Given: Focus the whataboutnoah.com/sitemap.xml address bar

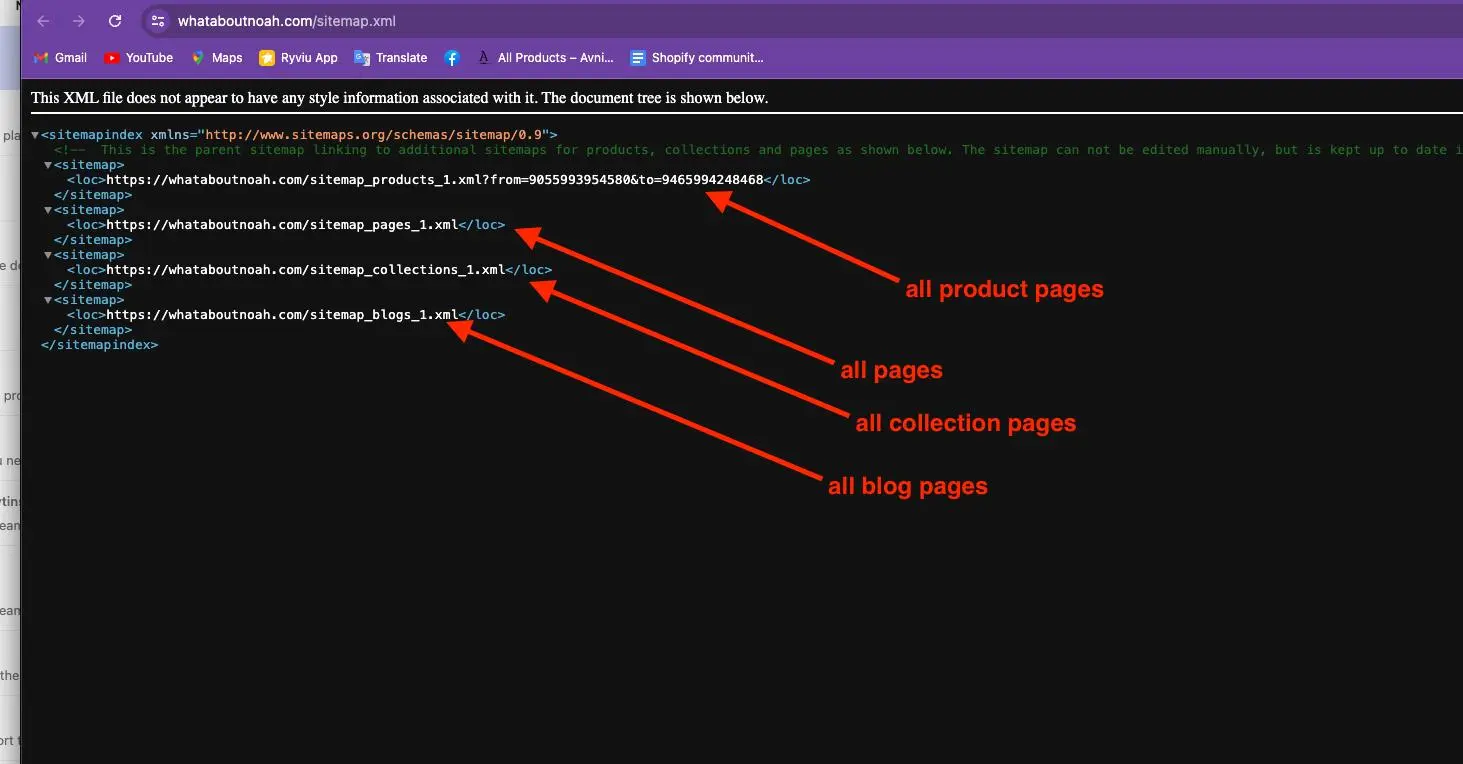Looking at the screenshot, I should pyautogui.click(x=800, y=21).
